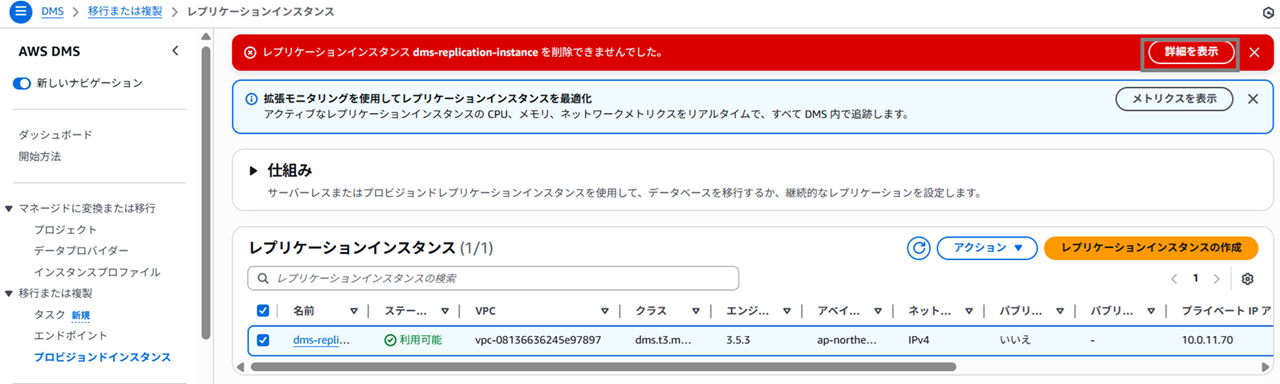Sort by エンジン version column arrow

click(x=787, y=311)
